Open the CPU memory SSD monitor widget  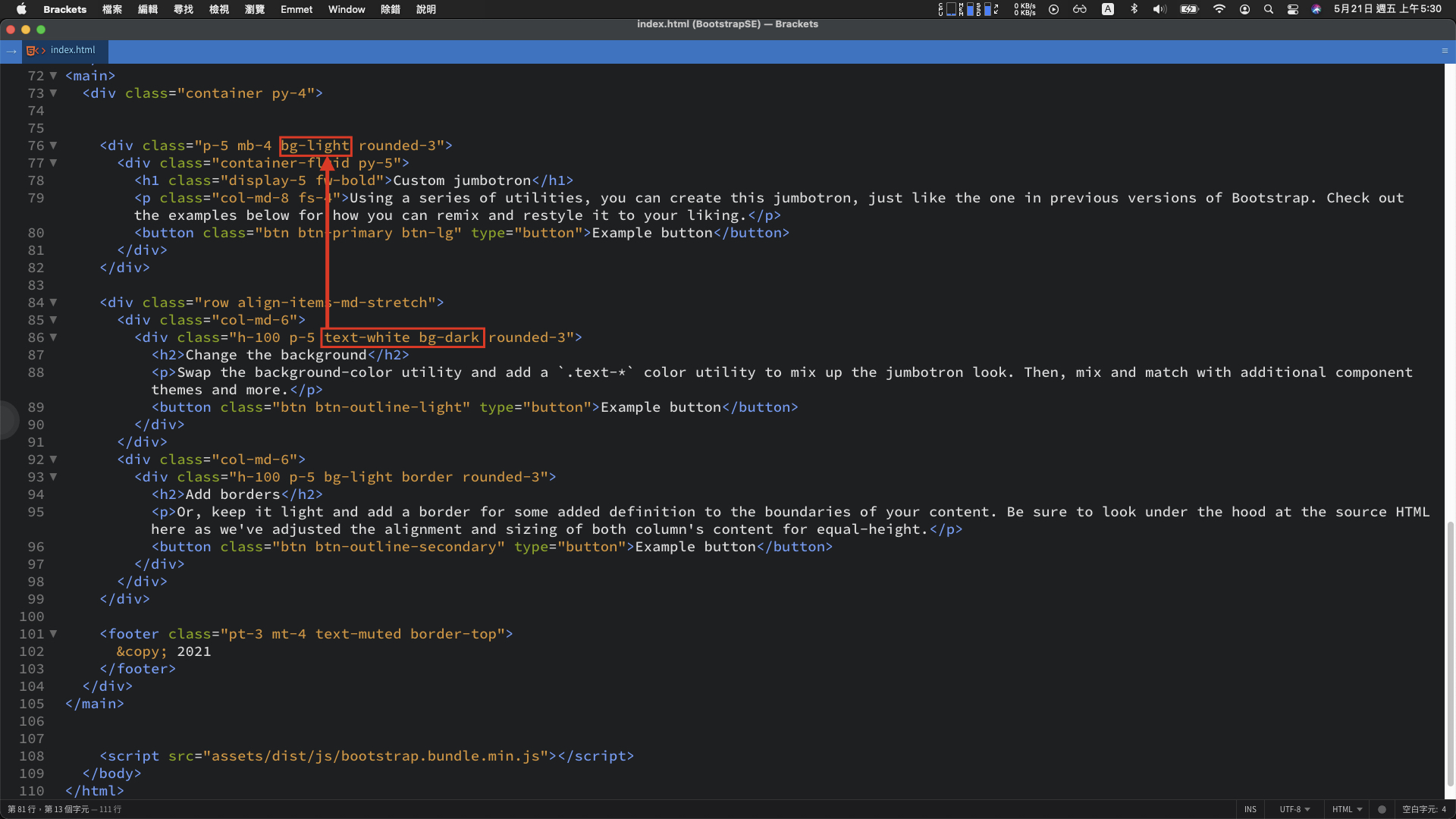point(968,9)
